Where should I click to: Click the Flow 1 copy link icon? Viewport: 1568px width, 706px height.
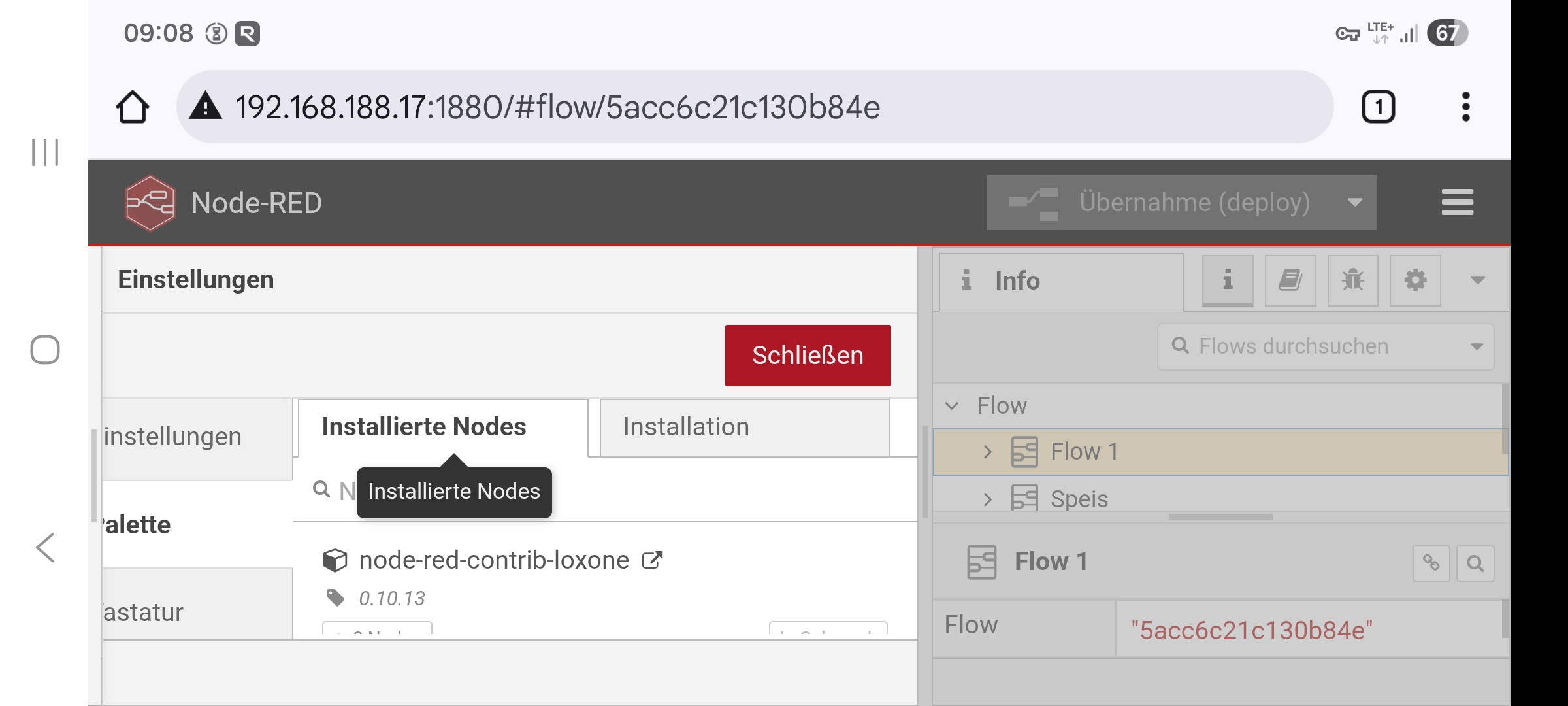tap(1431, 563)
